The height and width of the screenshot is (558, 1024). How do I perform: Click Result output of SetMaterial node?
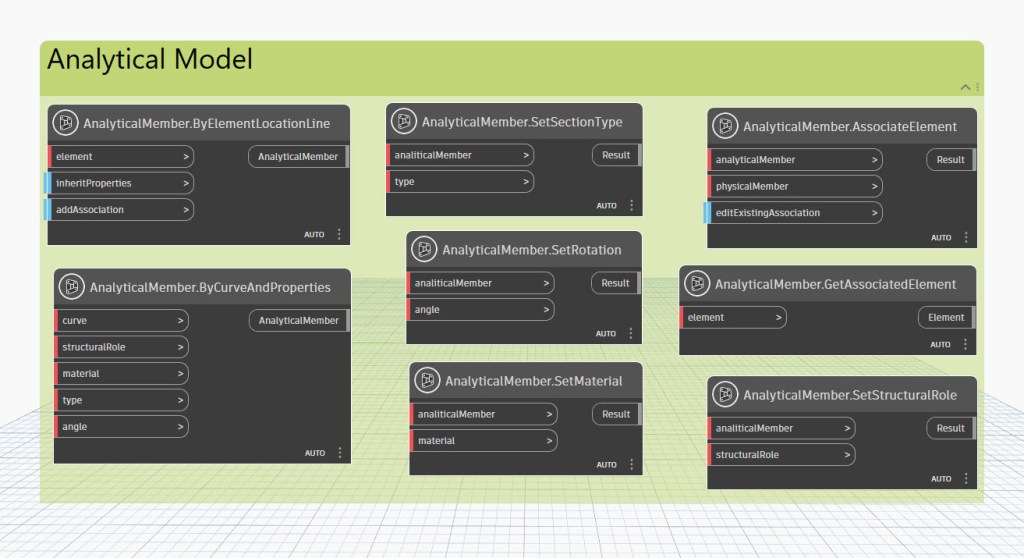616,414
